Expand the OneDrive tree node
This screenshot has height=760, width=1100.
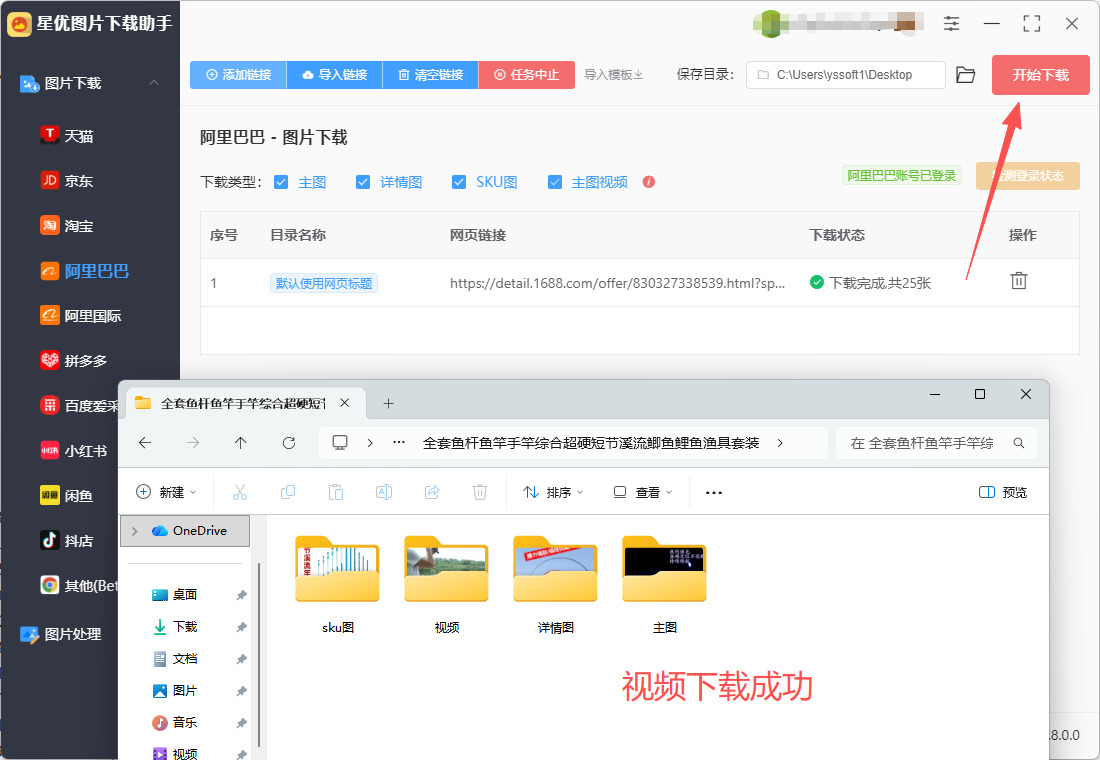coord(135,531)
